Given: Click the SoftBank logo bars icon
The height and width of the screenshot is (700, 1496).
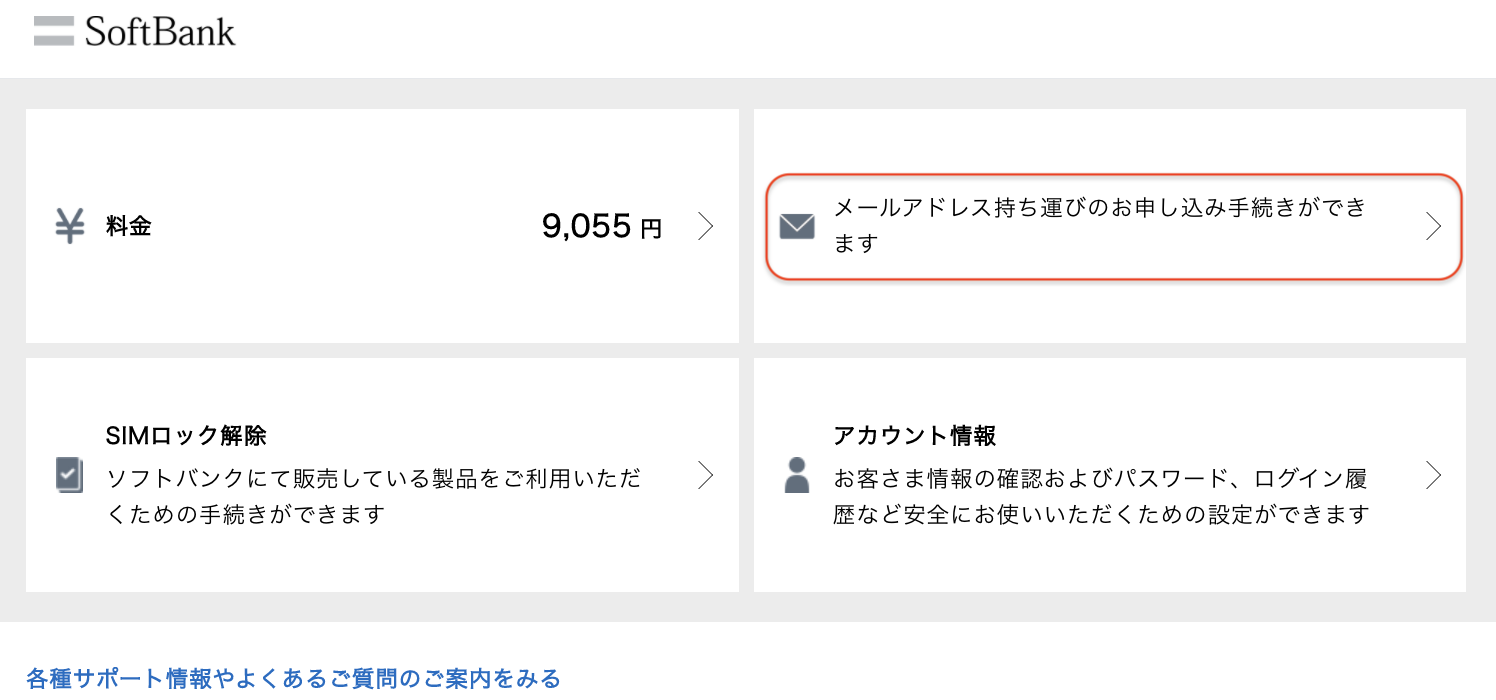Looking at the screenshot, I should click(52, 31).
